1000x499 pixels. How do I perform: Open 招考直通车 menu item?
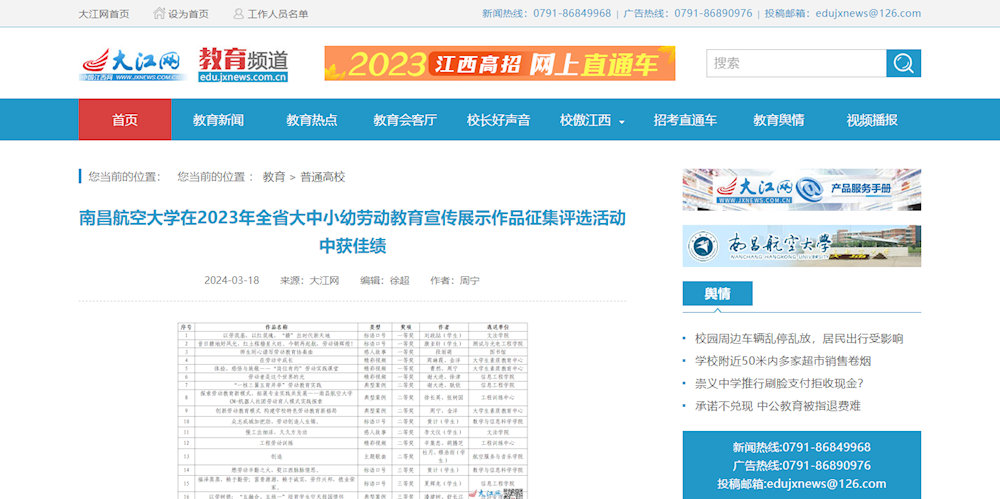(x=685, y=120)
